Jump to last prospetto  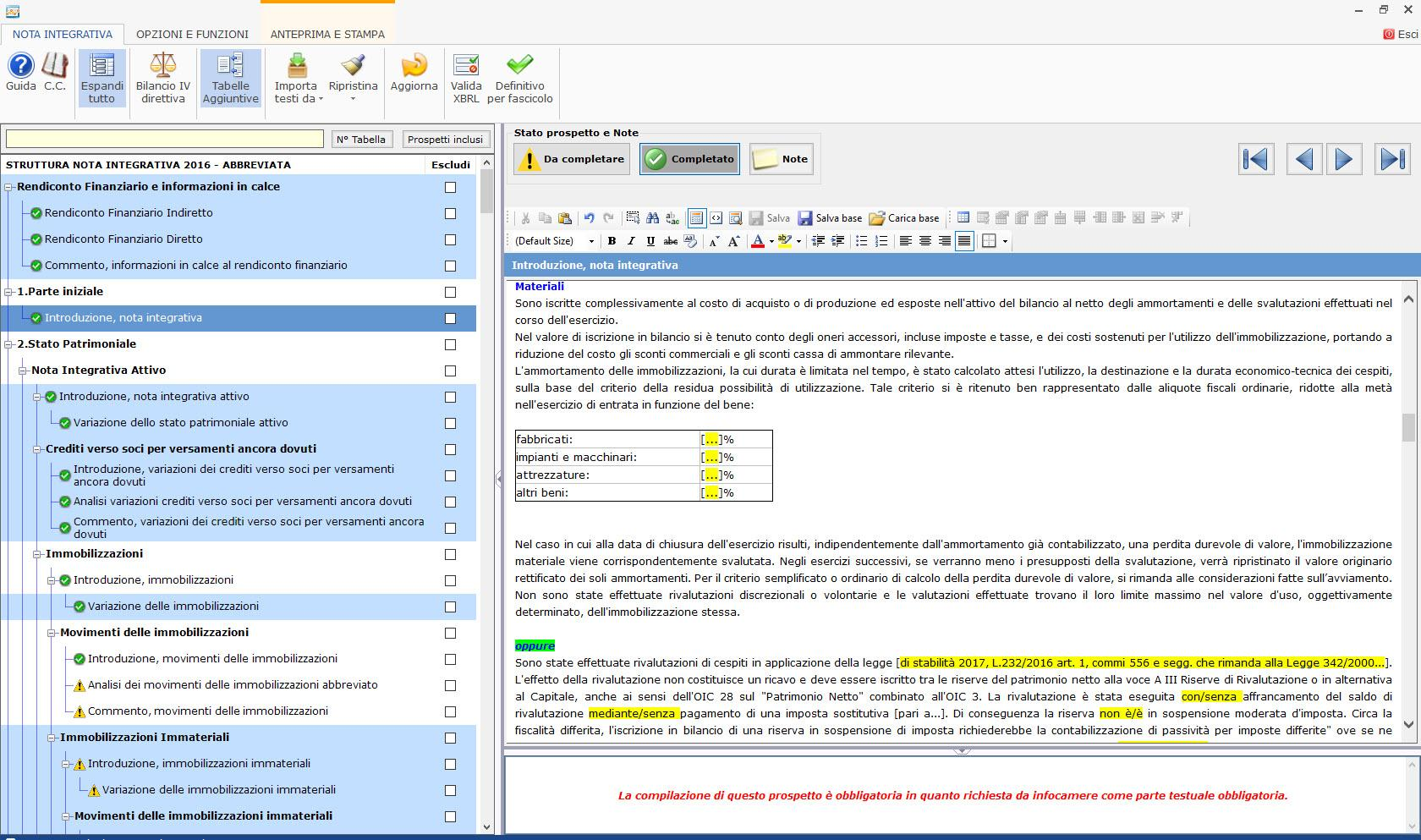[1392, 159]
